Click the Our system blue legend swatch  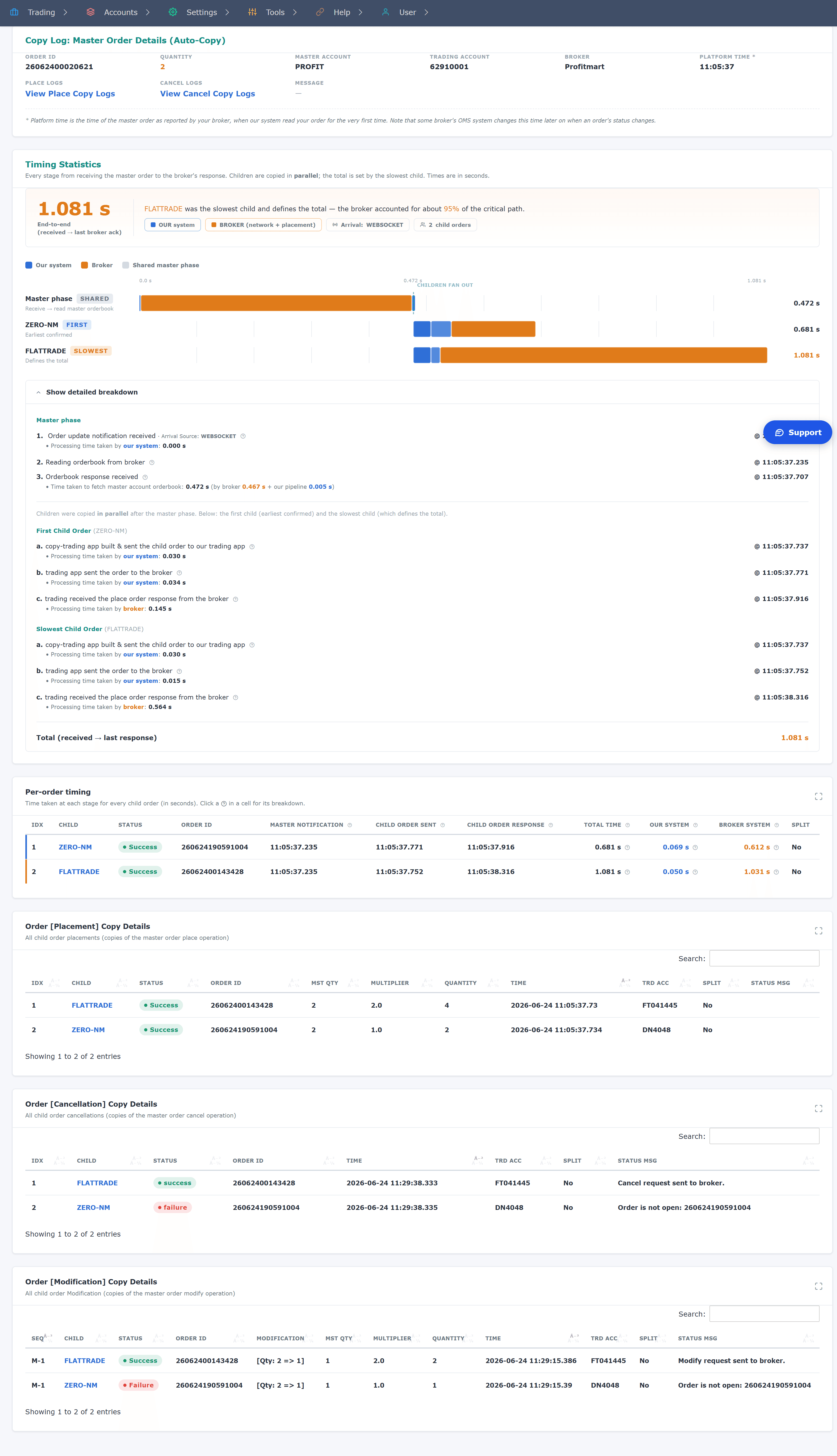[29, 266]
